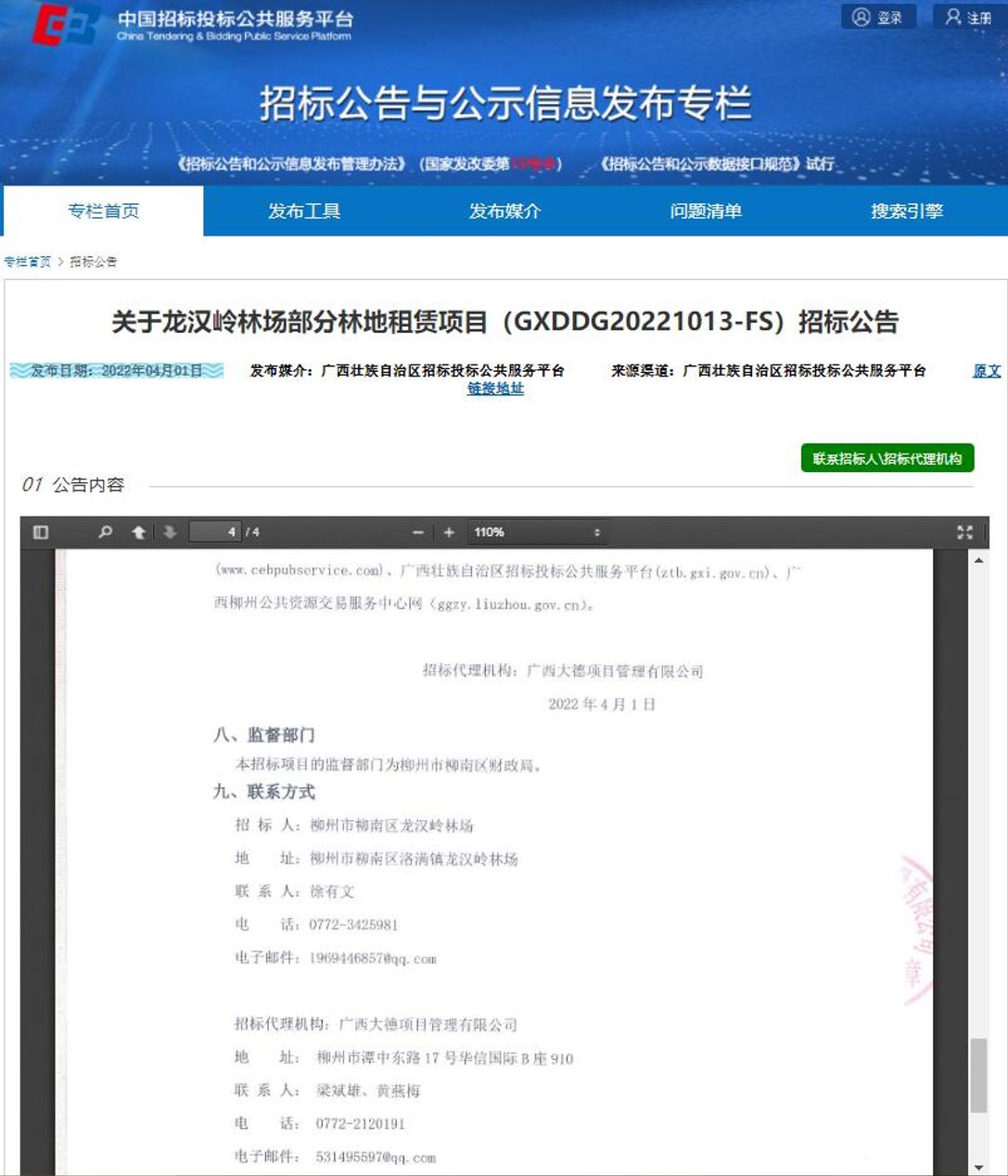Click the date 2022年4月1日 in PDF
Viewport: 1008px width, 1176px height.
click(x=602, y=704)
